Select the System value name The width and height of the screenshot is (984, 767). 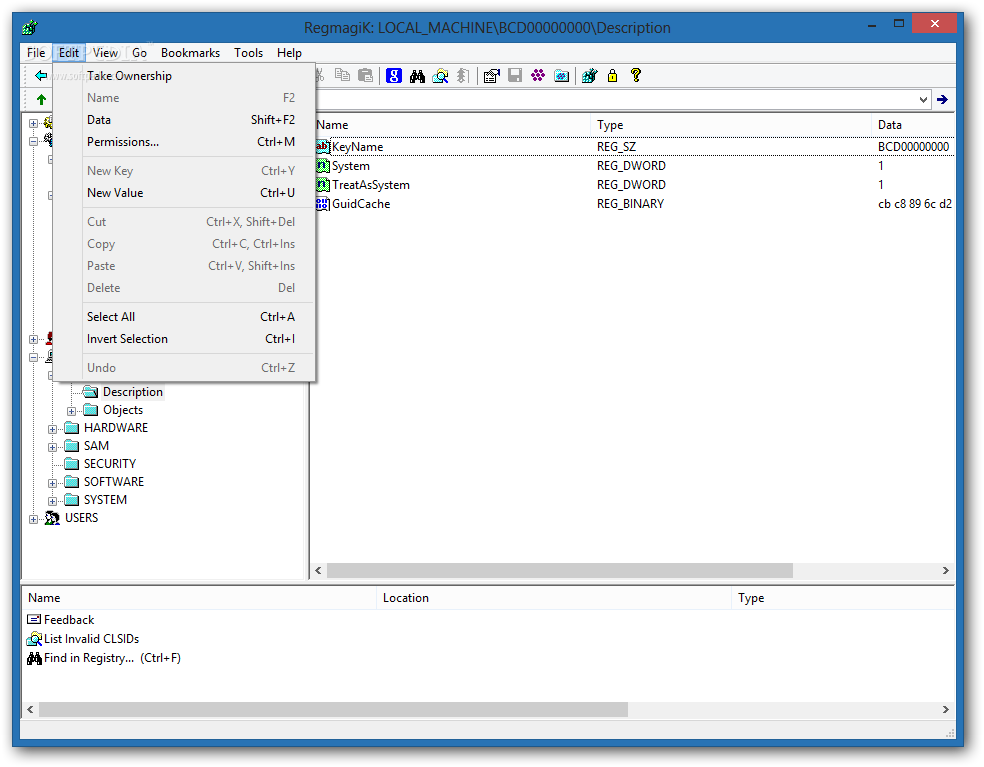pos(351,166)
